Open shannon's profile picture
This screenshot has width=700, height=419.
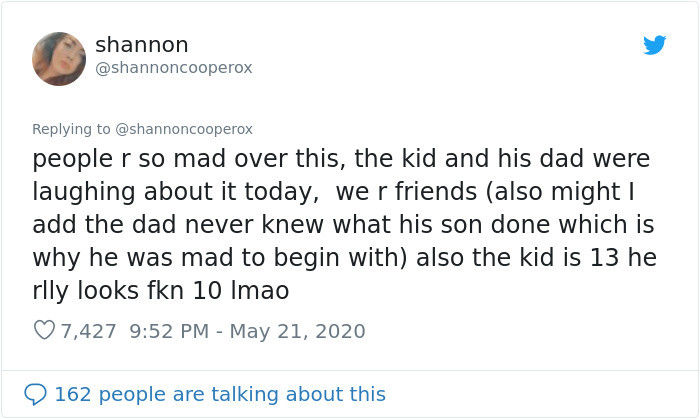coord(59,58)
